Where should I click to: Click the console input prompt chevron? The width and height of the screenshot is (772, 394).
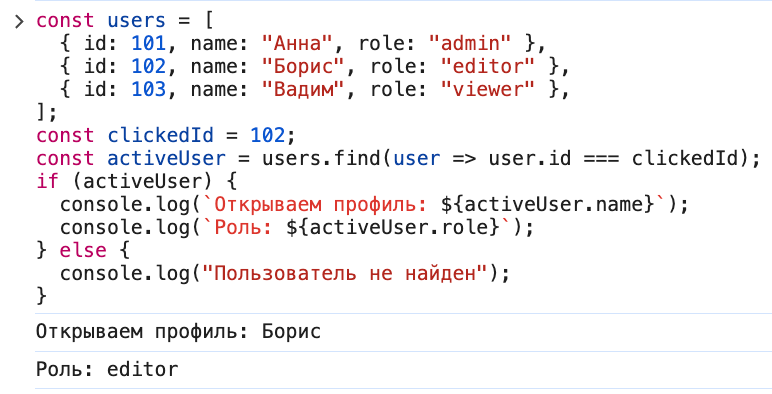pos(19,21)
